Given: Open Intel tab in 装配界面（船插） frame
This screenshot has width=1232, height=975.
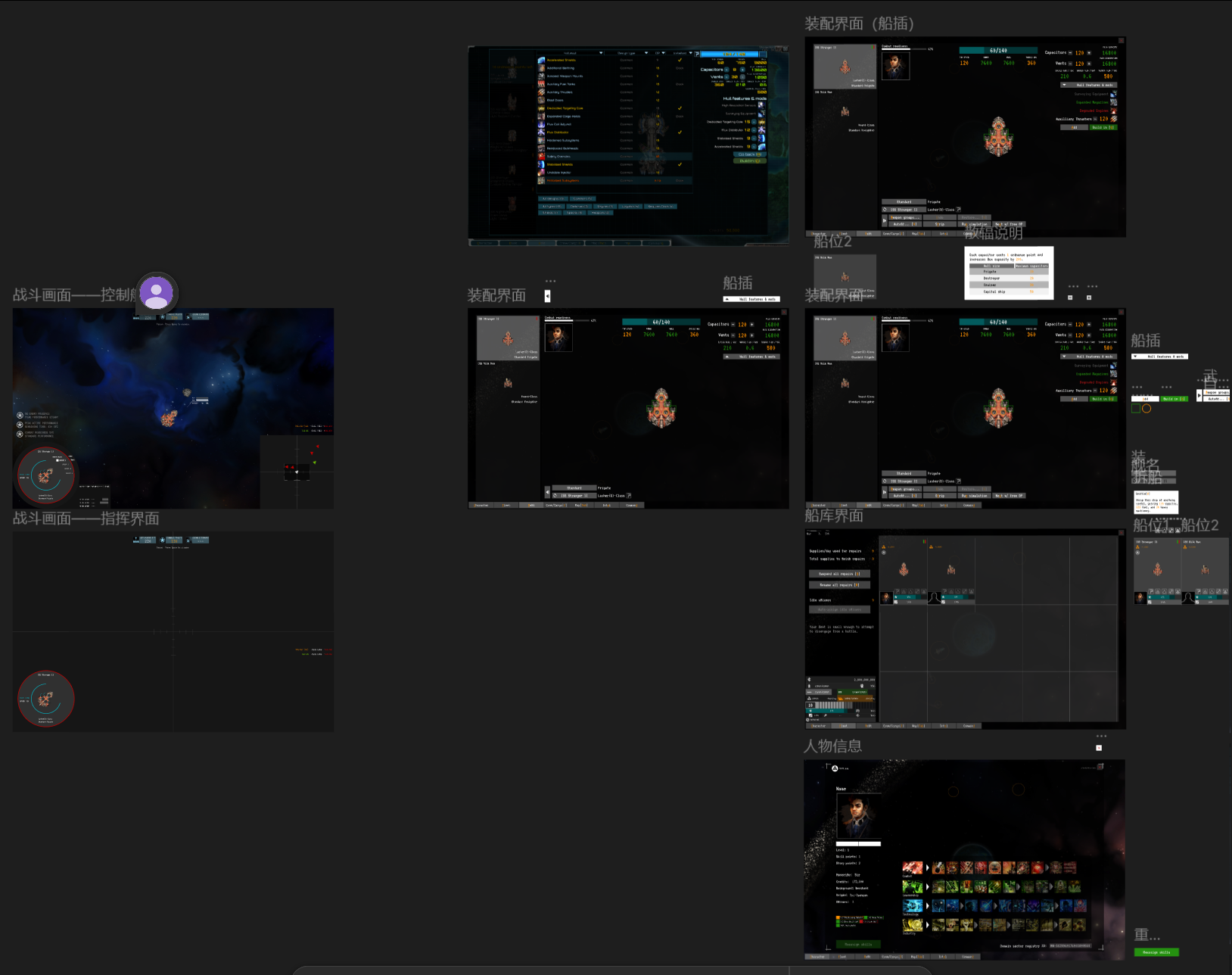Looking at the screenshot, I should [944, 233].
